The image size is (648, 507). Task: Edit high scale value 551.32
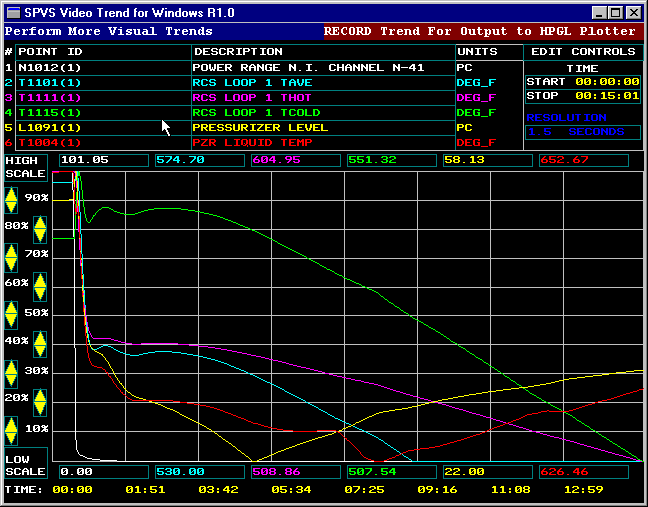(x=391, y=160)
